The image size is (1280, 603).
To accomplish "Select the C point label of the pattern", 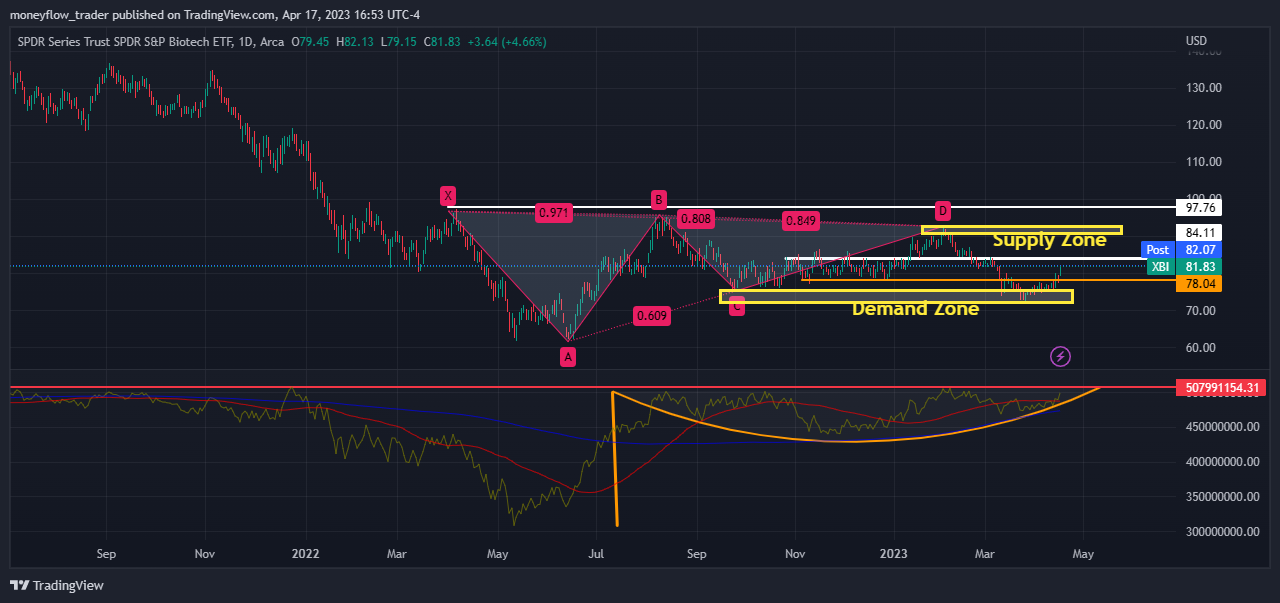I will [736, 306].
